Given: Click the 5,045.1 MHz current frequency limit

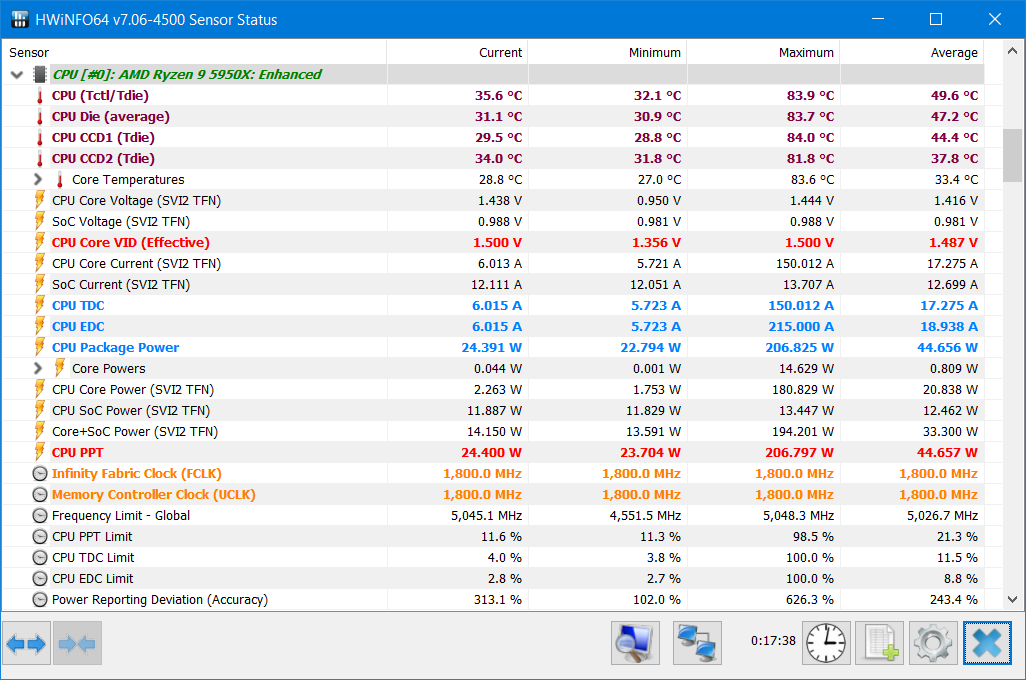Looking at the screenshot, I should click(x=486, y=516).
